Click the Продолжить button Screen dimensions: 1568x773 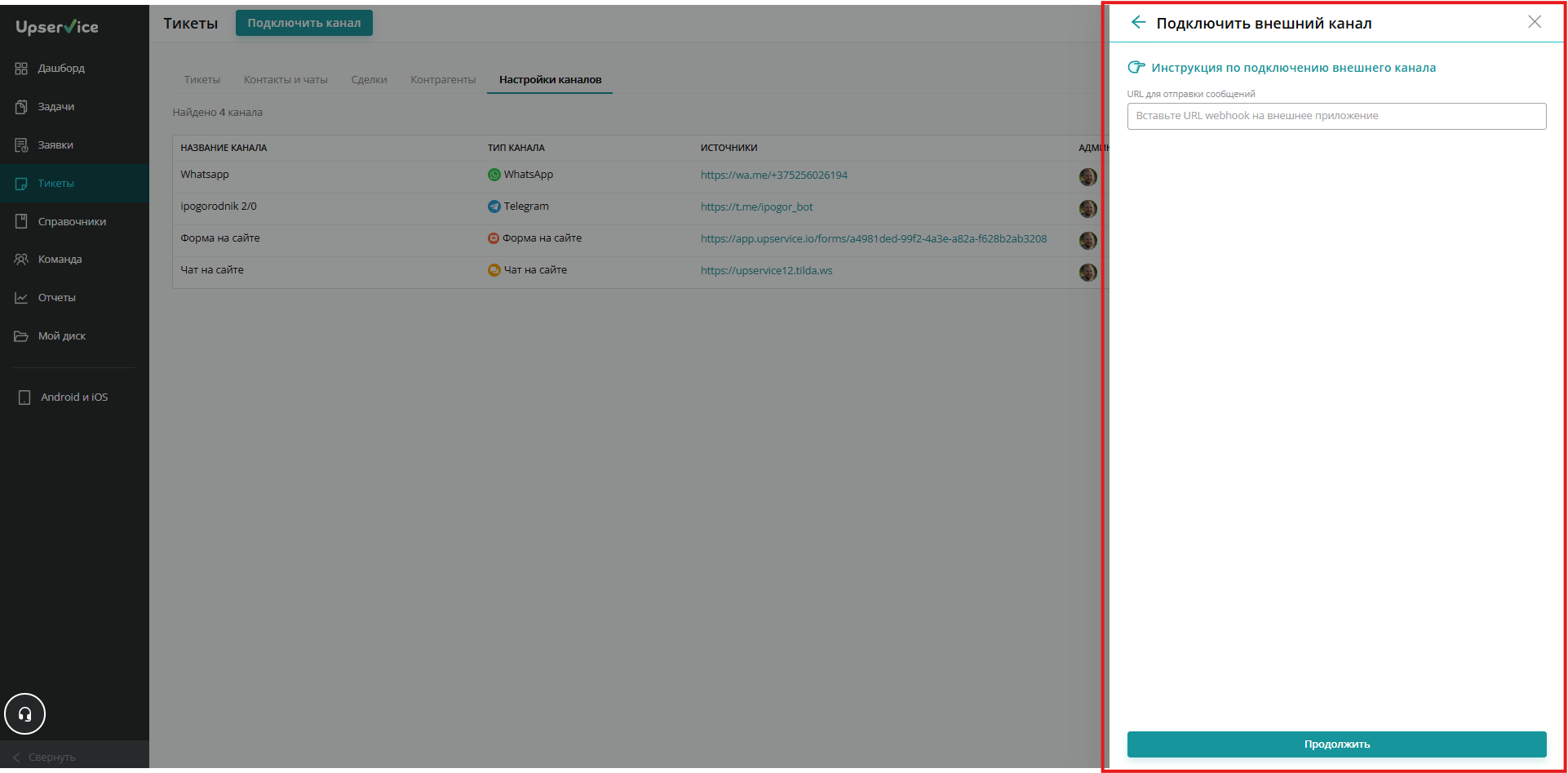click(x=1336, y=744)
